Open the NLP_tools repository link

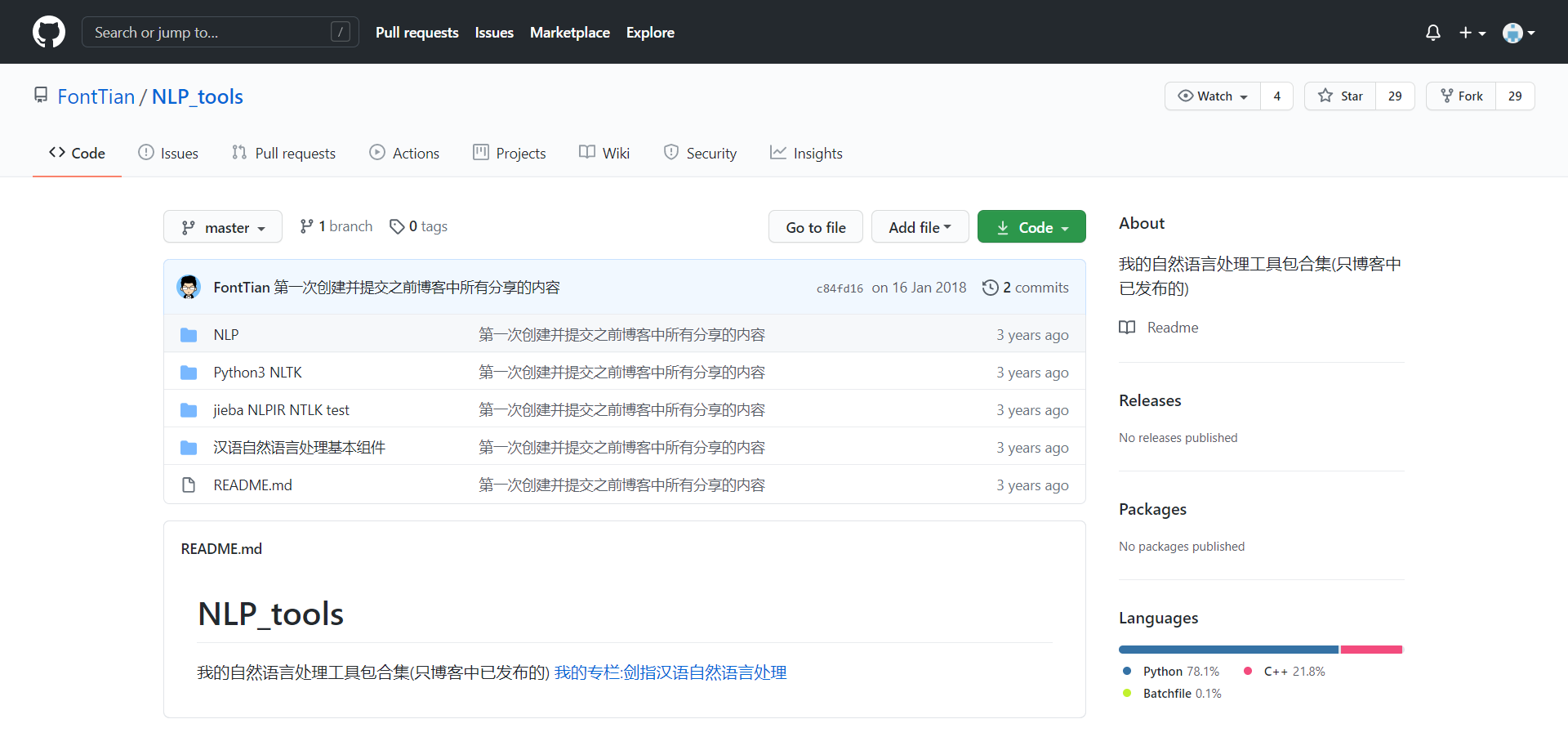(x=198, y=96)
